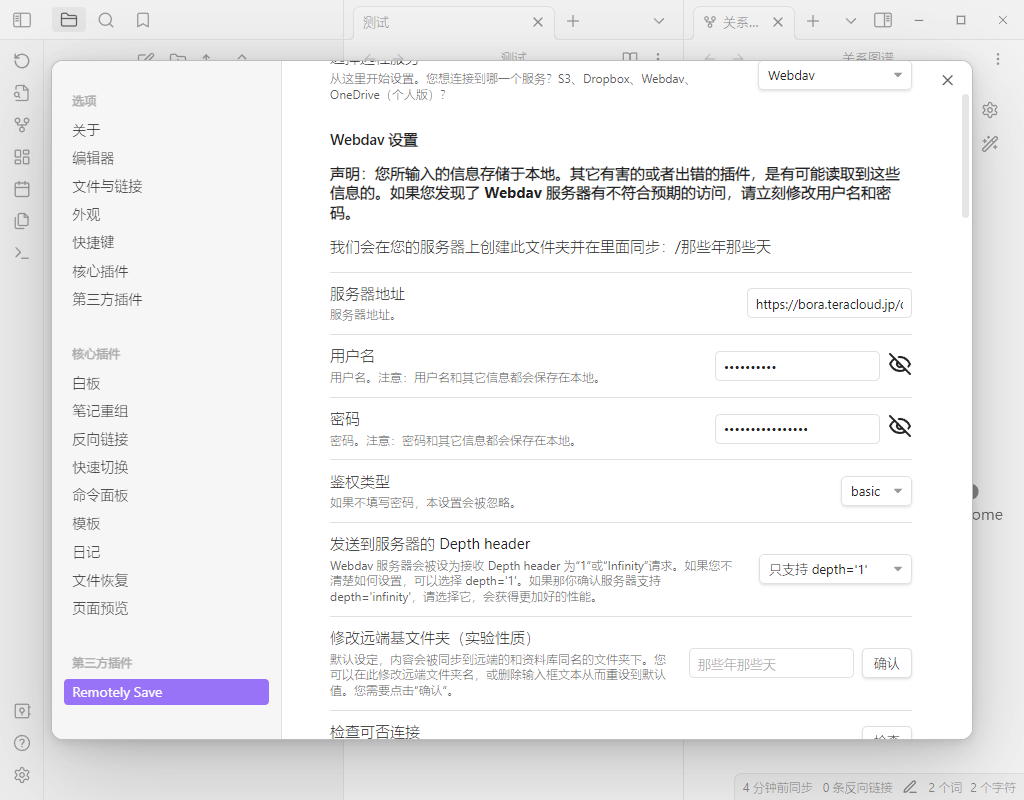Open command palette ribbon icon

click(x=22, y=253)
